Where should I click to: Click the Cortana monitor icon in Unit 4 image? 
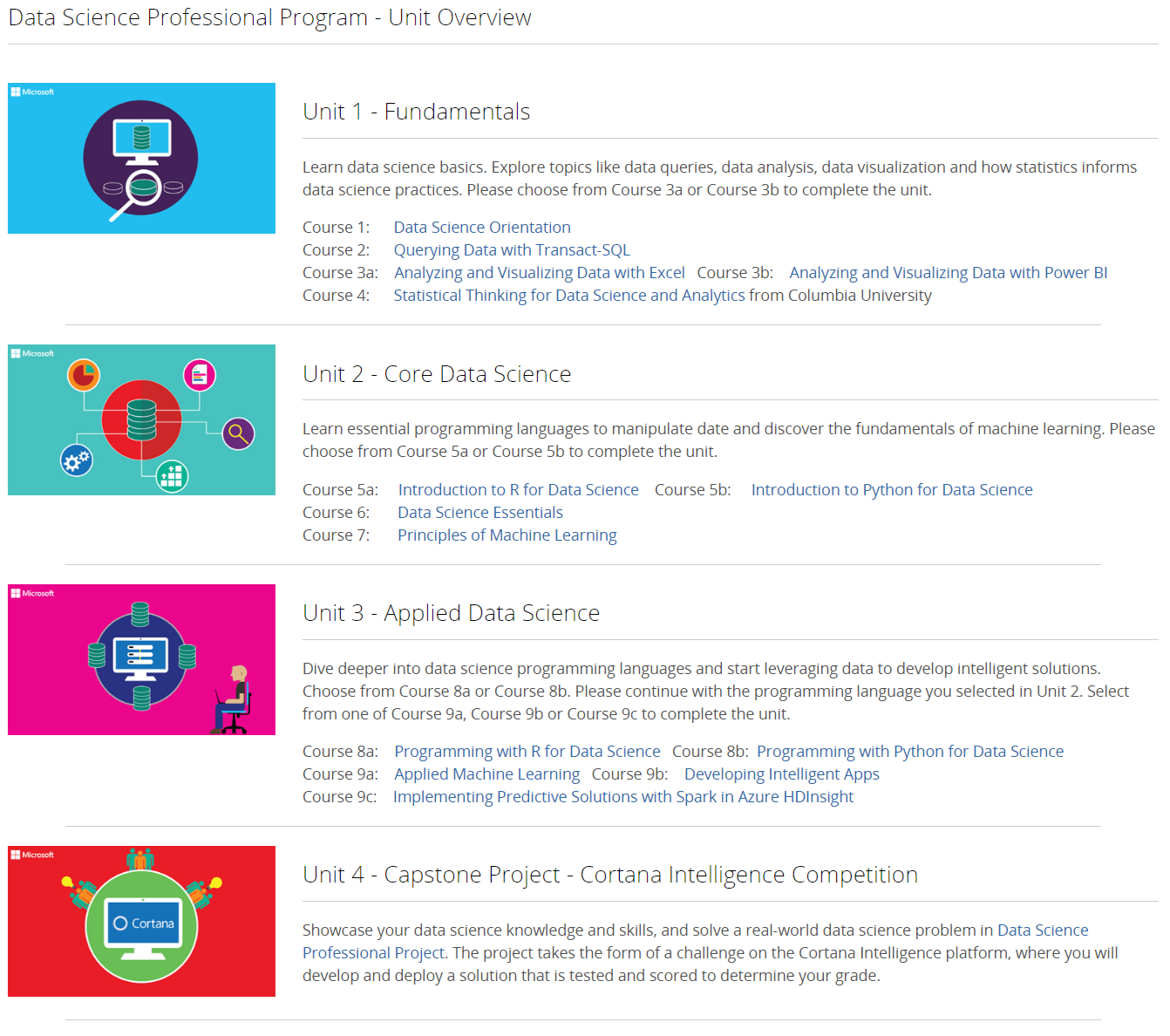coord(143,926)
